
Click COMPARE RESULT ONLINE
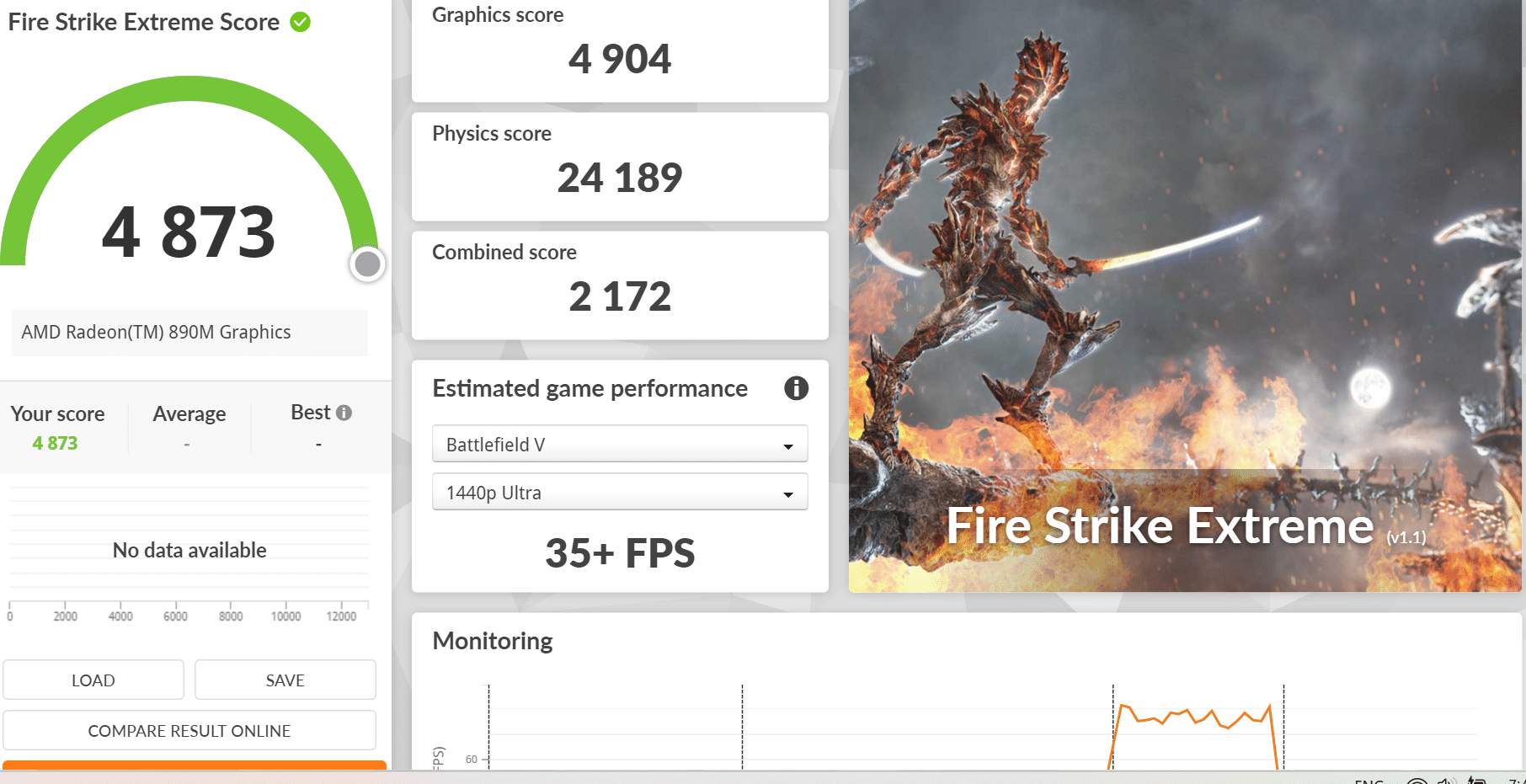coord(189,731)
